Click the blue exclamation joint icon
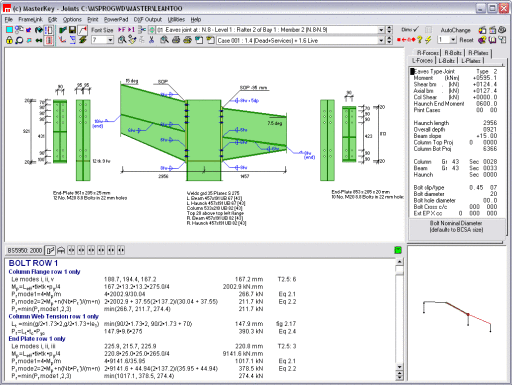The image size is (512, 385). [49, 30]
